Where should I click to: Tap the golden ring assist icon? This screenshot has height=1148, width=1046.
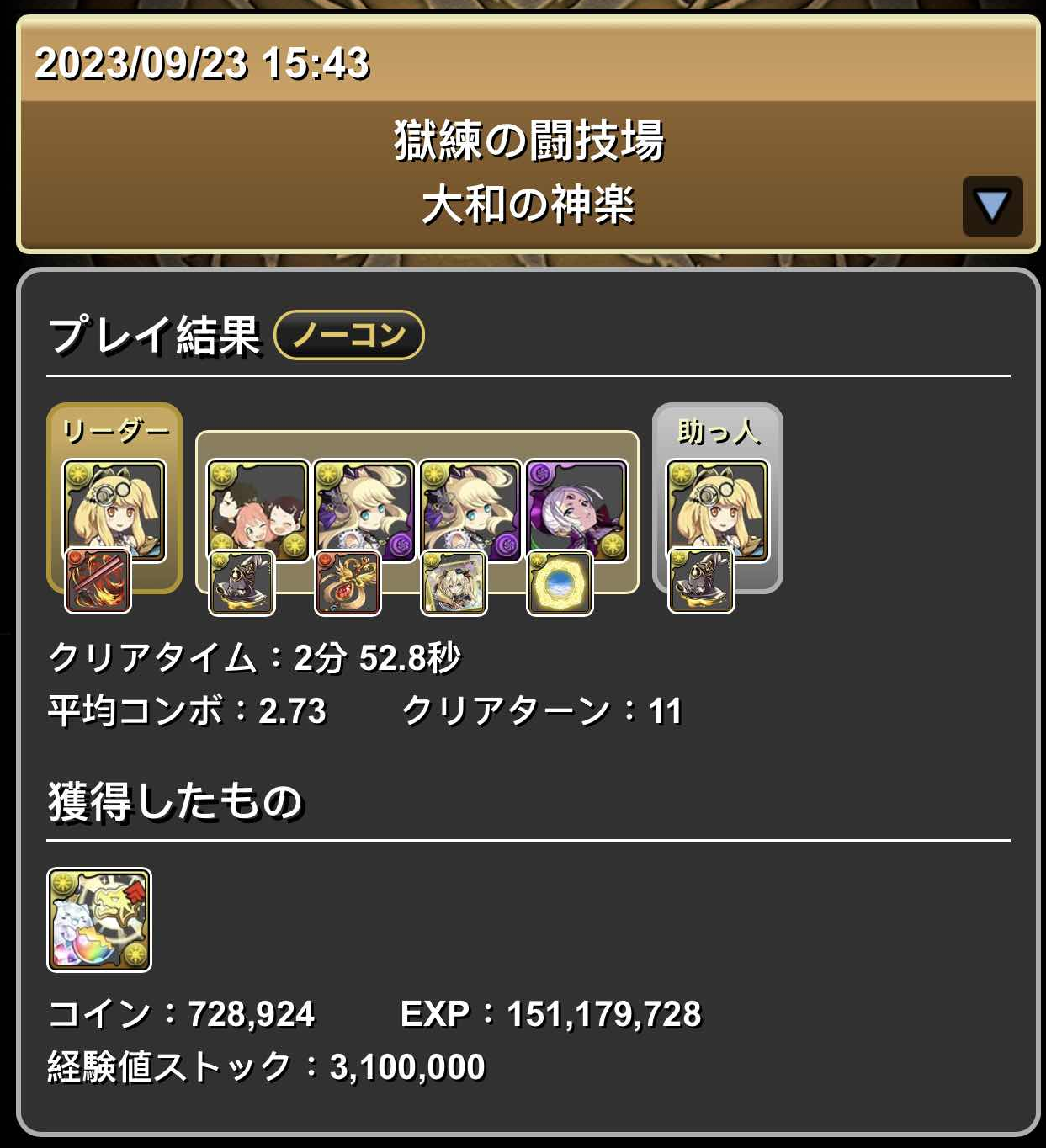point(560,582)
